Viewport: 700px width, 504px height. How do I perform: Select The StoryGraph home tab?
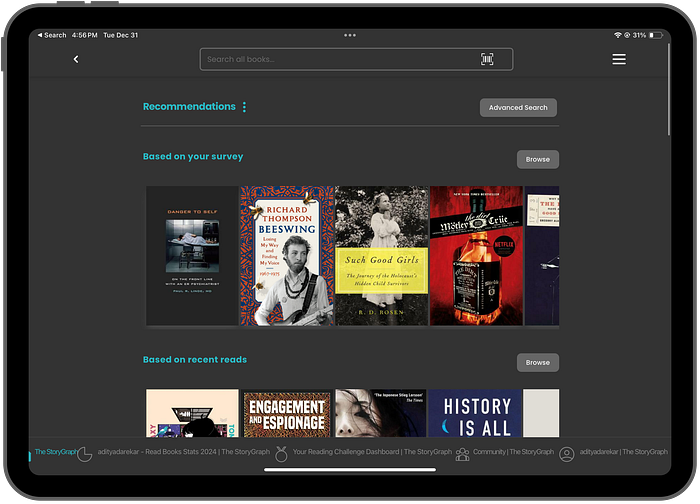(x=55, y=452)
